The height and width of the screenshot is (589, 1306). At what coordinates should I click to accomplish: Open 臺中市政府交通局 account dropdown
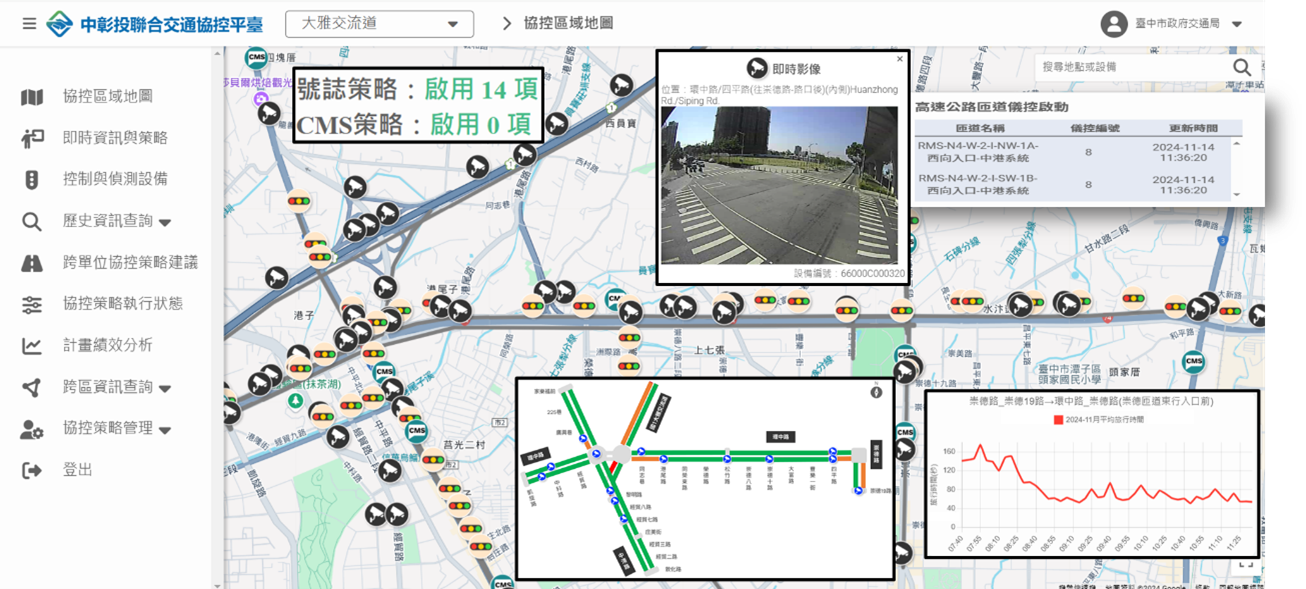(x=1236, y=24)
